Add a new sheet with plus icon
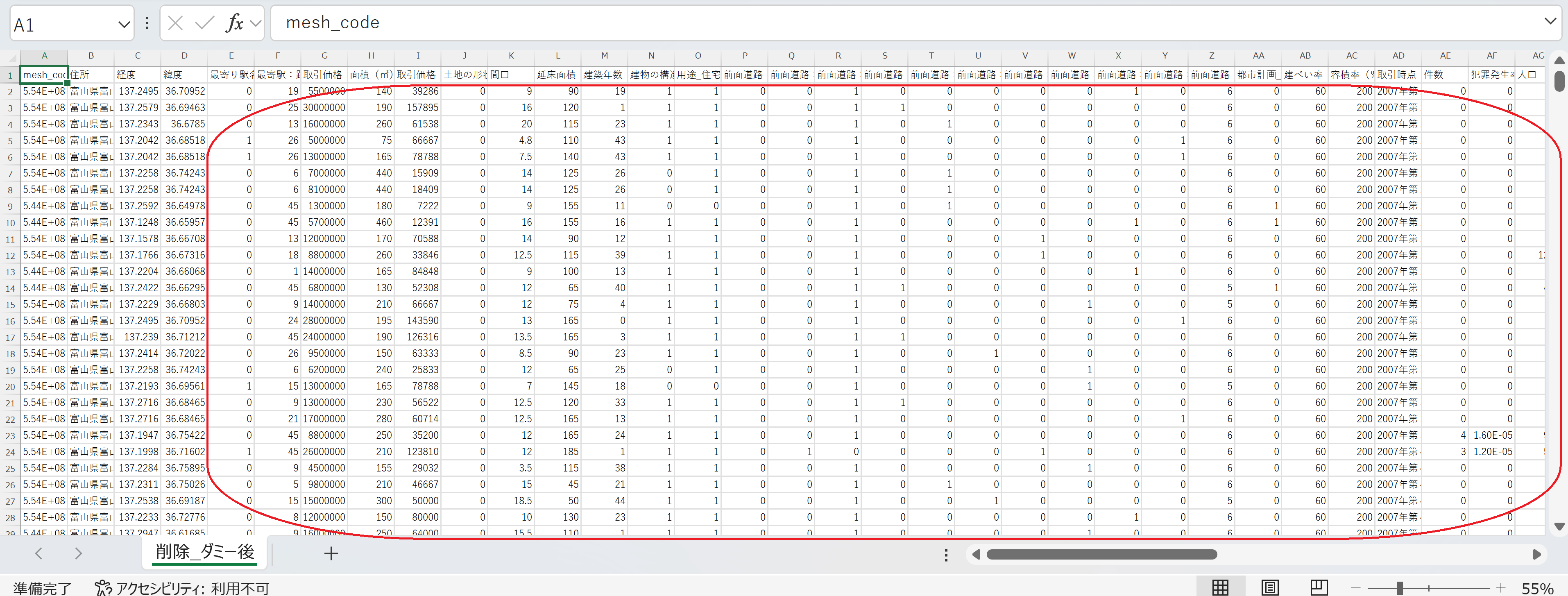This screenshot has width=1568, height=596. 331,553
